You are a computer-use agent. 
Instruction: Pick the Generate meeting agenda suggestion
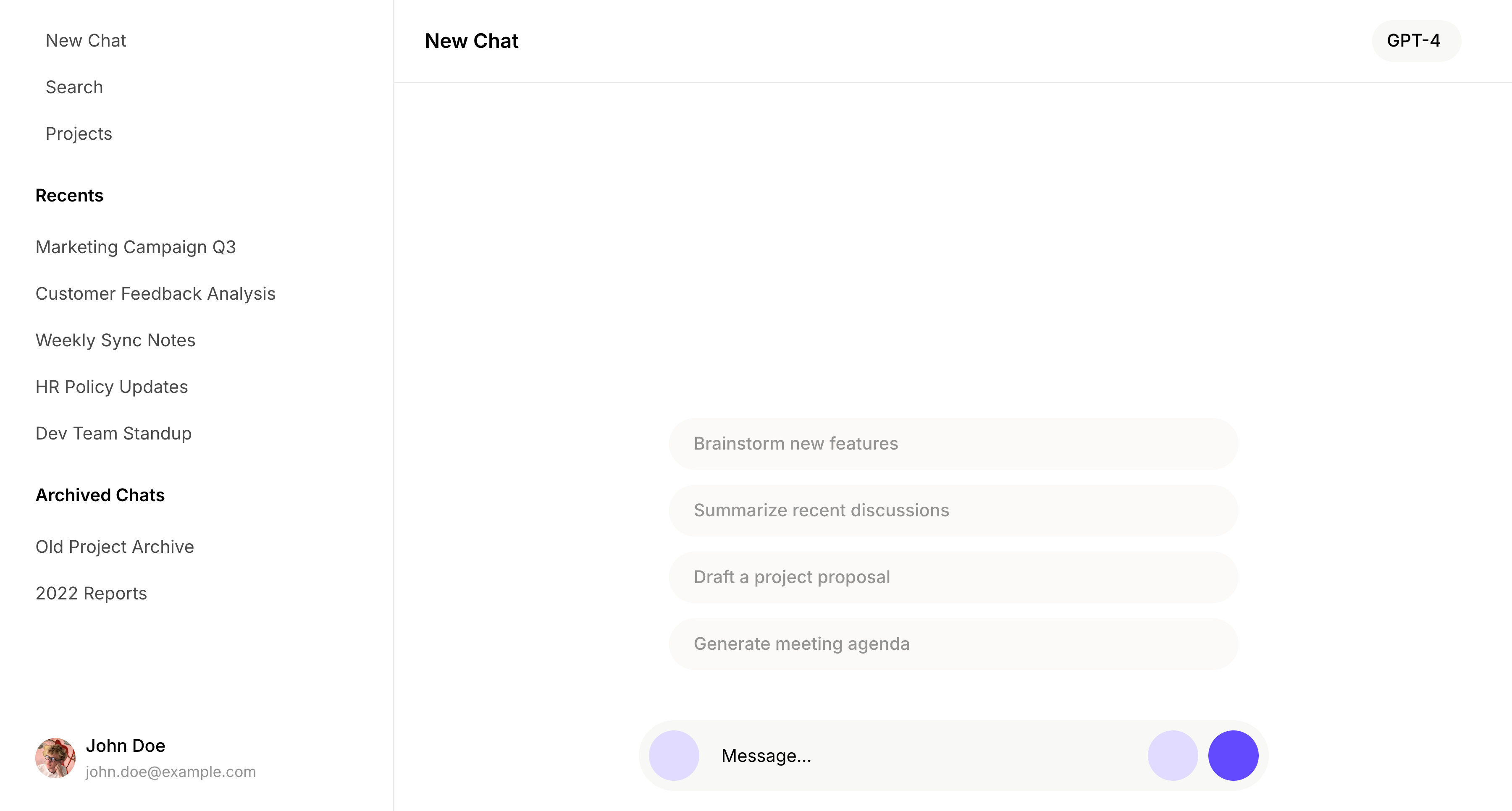[953, 644]
